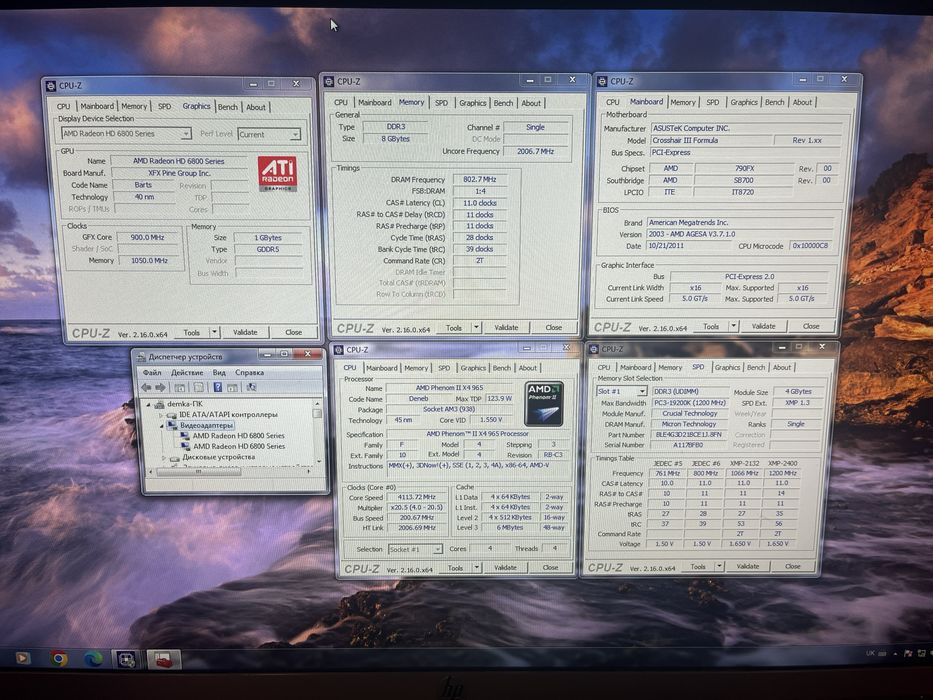The image size is (933, 700).
Task: Click the Scan for hardware changes icon
Action: click(252, 388)
